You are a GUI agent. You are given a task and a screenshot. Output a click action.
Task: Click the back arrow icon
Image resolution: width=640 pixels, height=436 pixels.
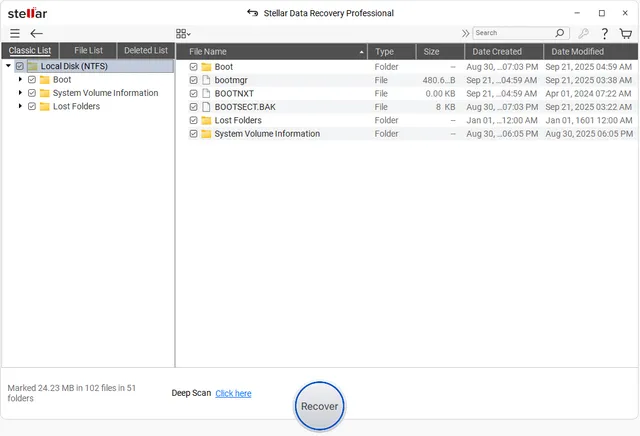click(x=37, y=33)
